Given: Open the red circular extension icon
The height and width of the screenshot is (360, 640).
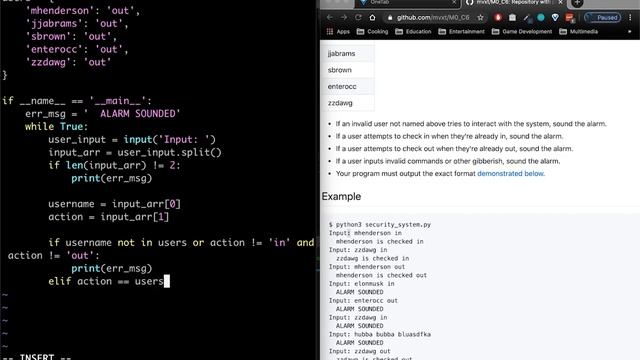Looking at the screenshot, I should [498, 18].
